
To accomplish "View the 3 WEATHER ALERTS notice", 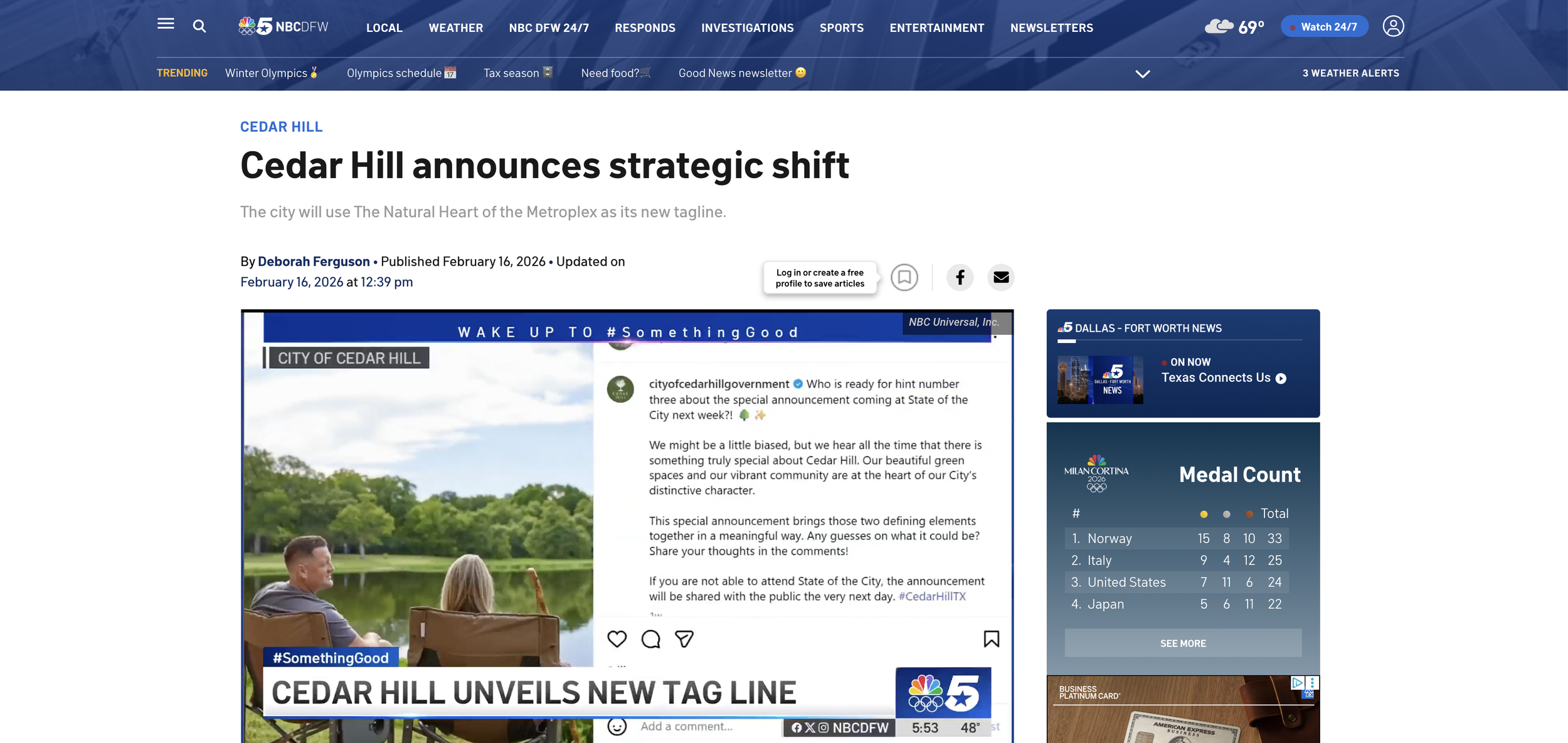I will pos(1350,73).
